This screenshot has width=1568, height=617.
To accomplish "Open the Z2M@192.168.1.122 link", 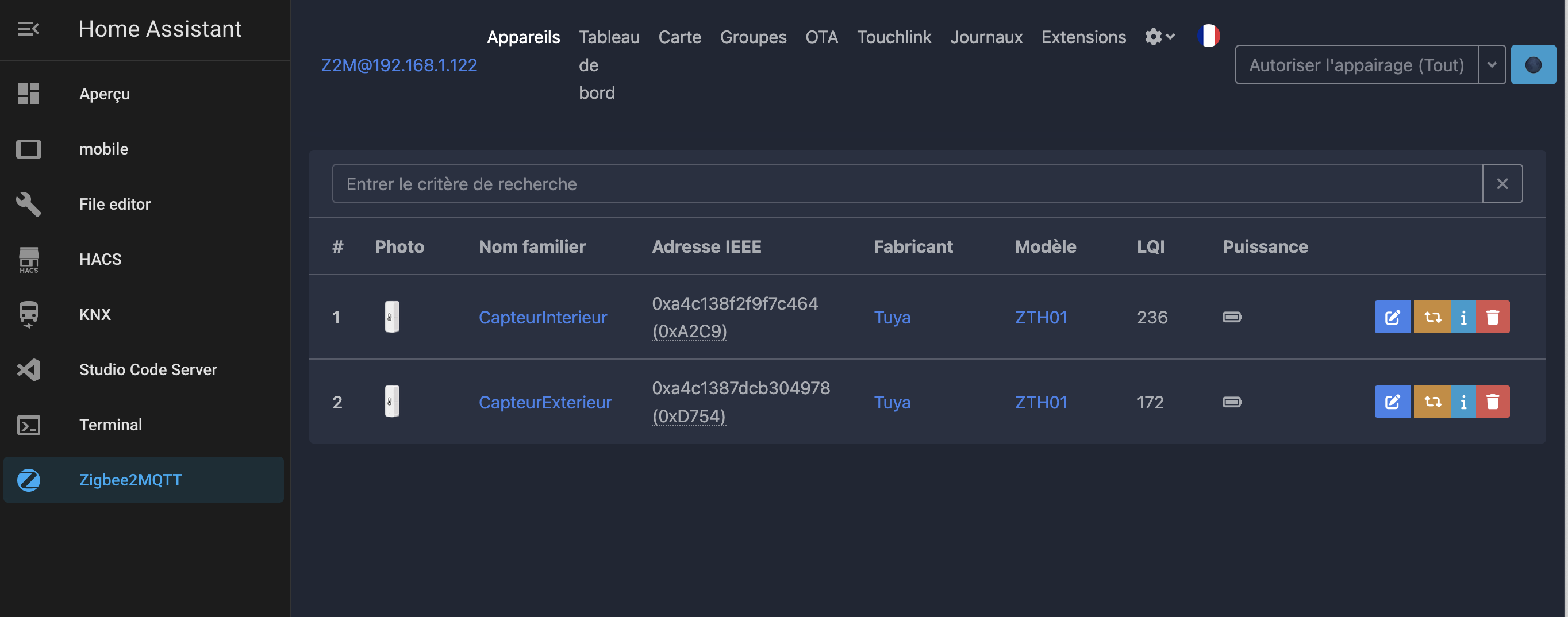I will (399, 65).
